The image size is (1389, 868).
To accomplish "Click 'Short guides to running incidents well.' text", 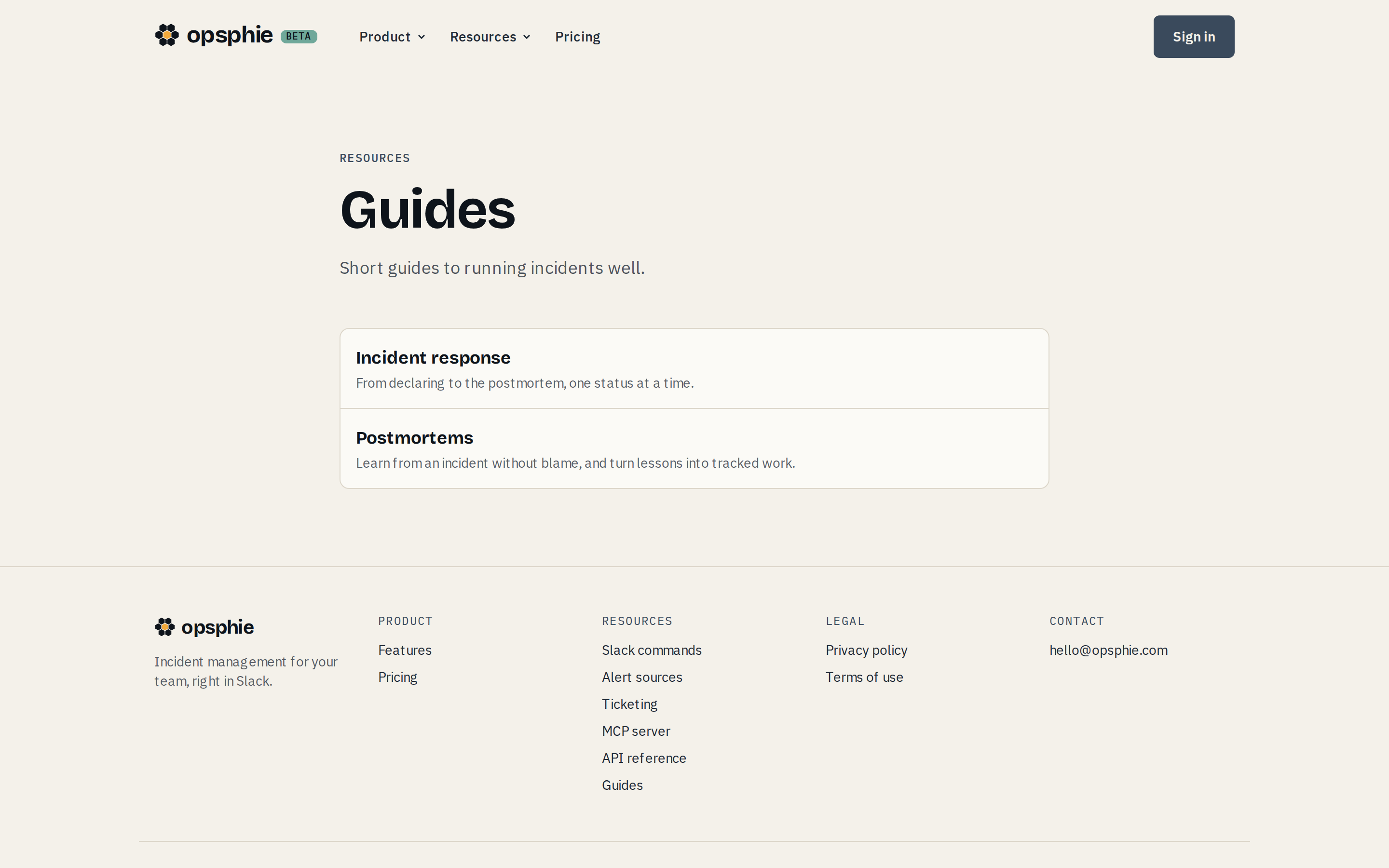I will tap(492, 268).
